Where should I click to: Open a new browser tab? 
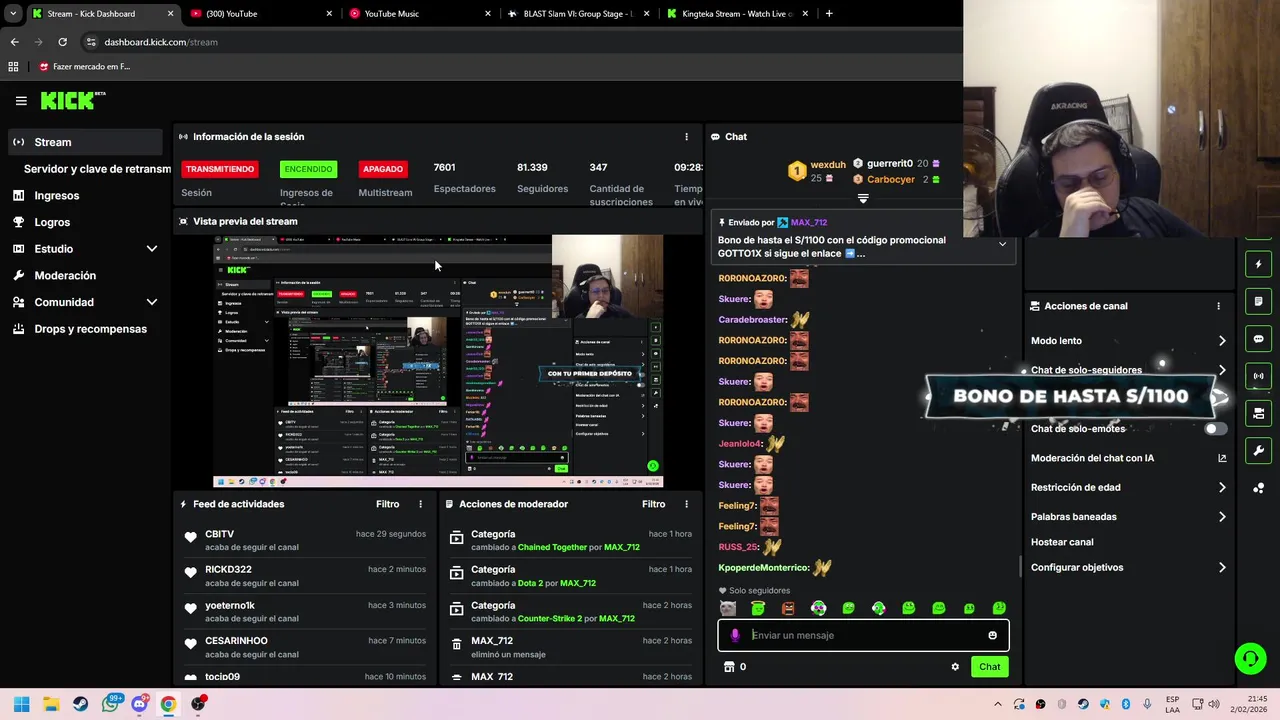[829, 14]
